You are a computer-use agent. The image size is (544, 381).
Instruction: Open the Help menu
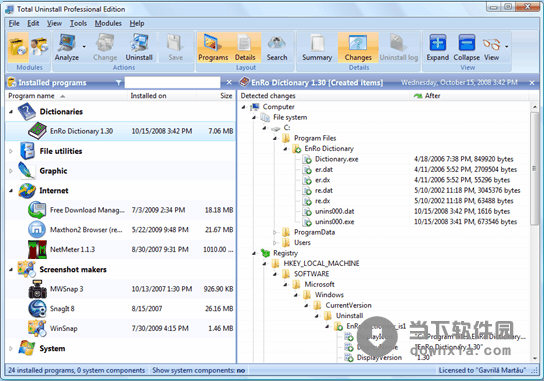[137, 23]
